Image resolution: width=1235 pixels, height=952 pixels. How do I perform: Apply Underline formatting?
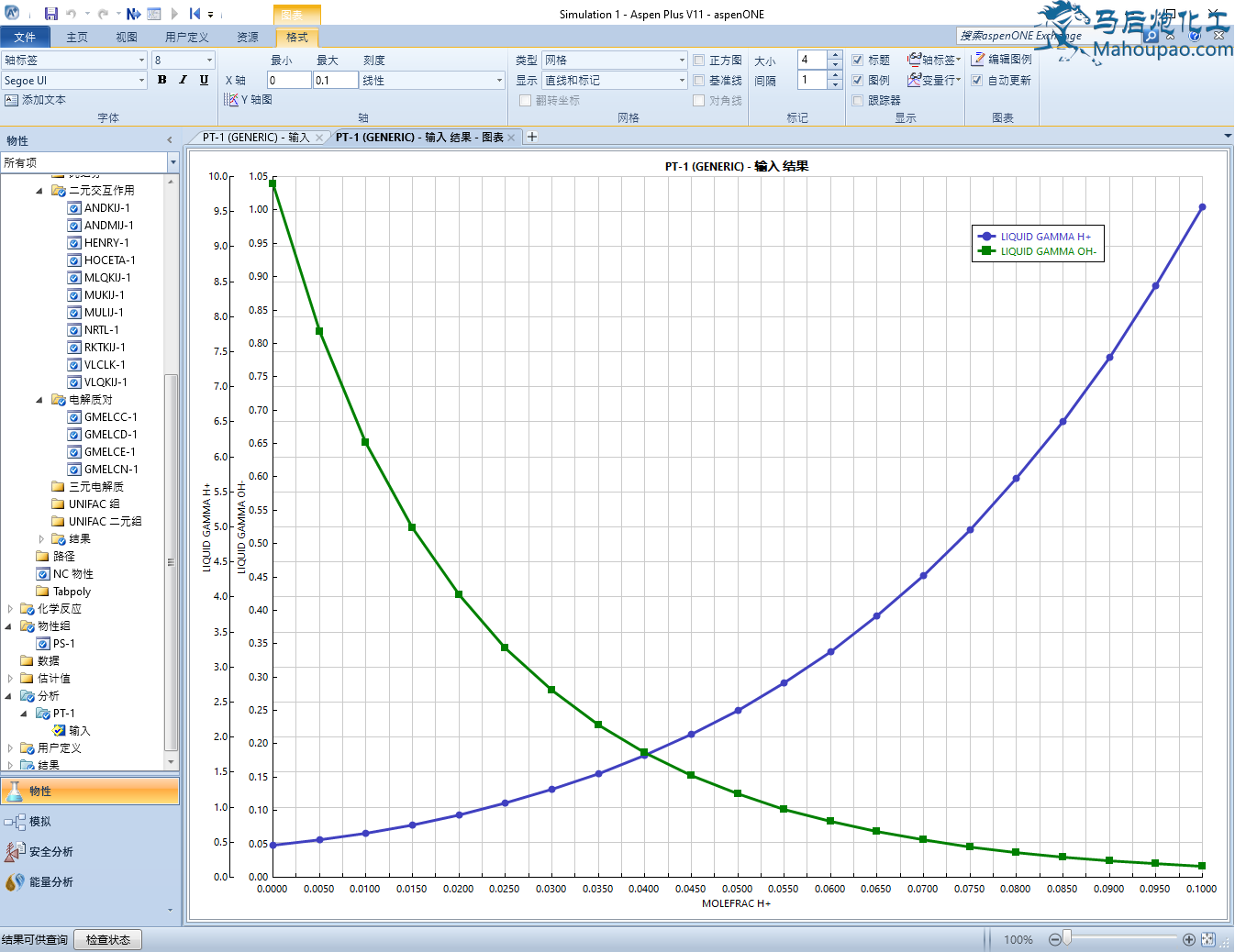pos(204,80)
